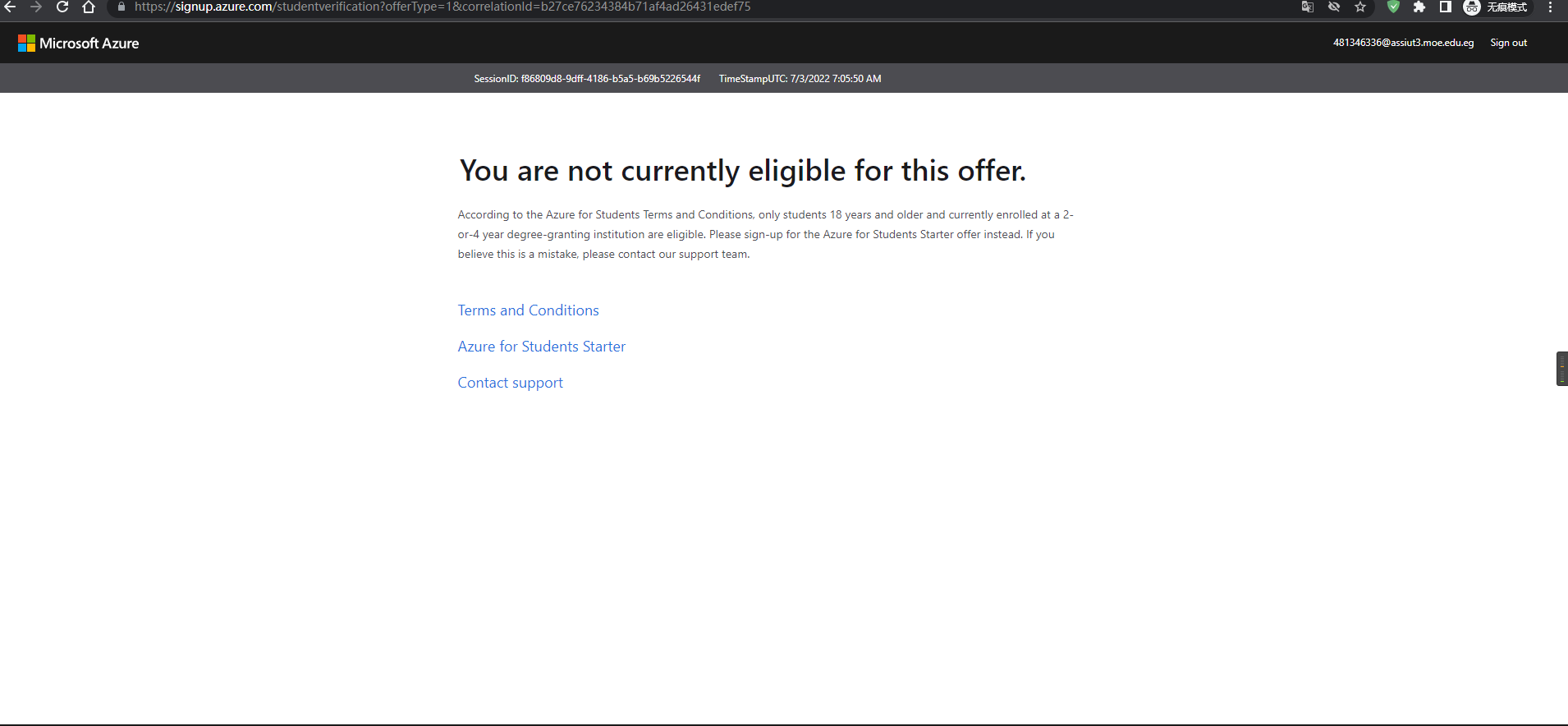Go back to the previous browser page
Image resolution: width=1568 pixels, height=726 pixels.
(10, 7)
